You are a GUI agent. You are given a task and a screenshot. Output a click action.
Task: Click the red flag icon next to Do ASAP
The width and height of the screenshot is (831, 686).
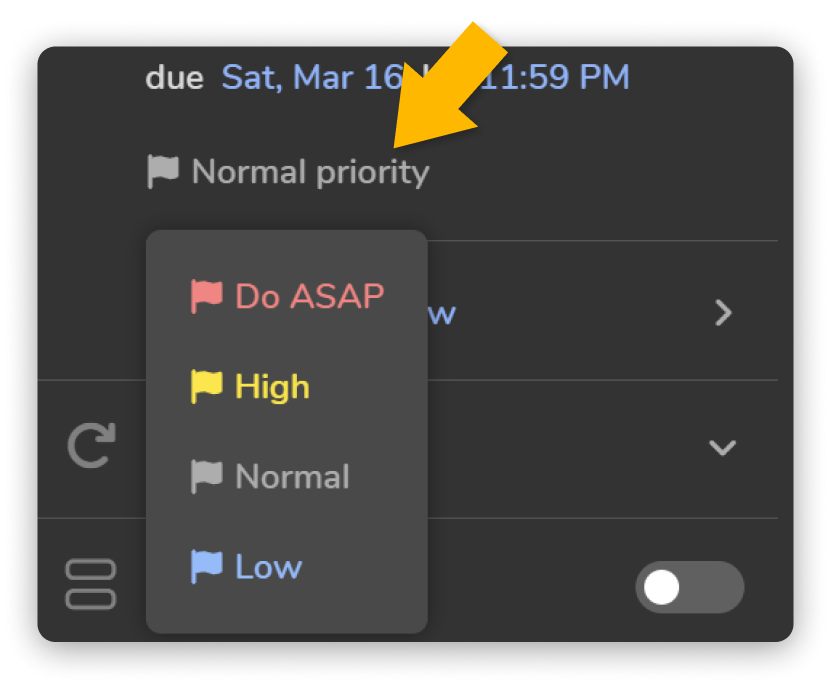[207, 295]
